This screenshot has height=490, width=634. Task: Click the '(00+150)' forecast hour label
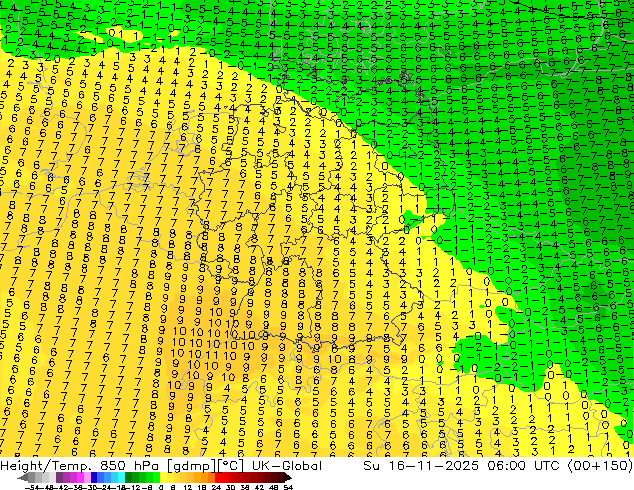[x=600, y=465]
